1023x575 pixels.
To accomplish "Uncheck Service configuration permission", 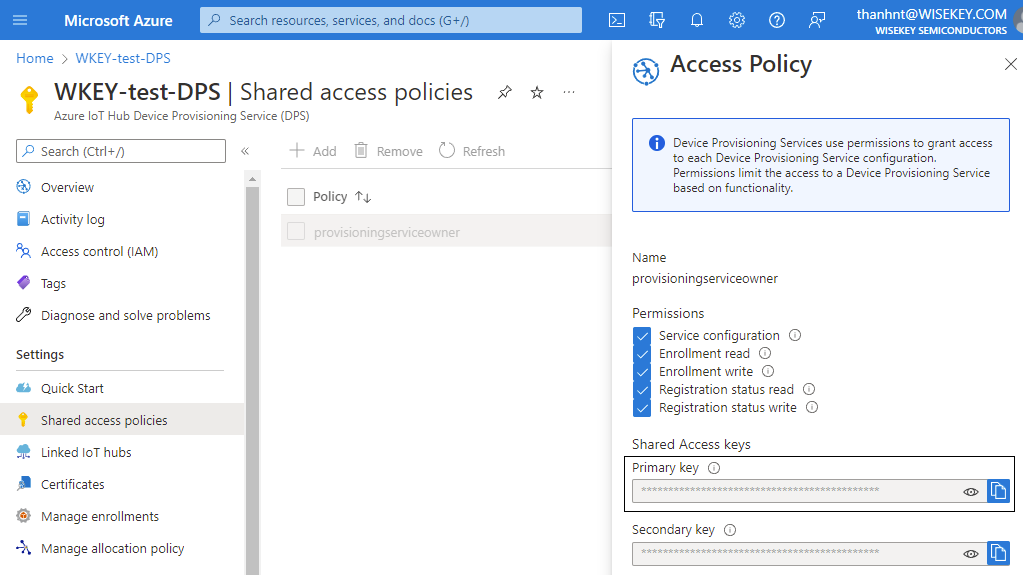I will point(642,336).
